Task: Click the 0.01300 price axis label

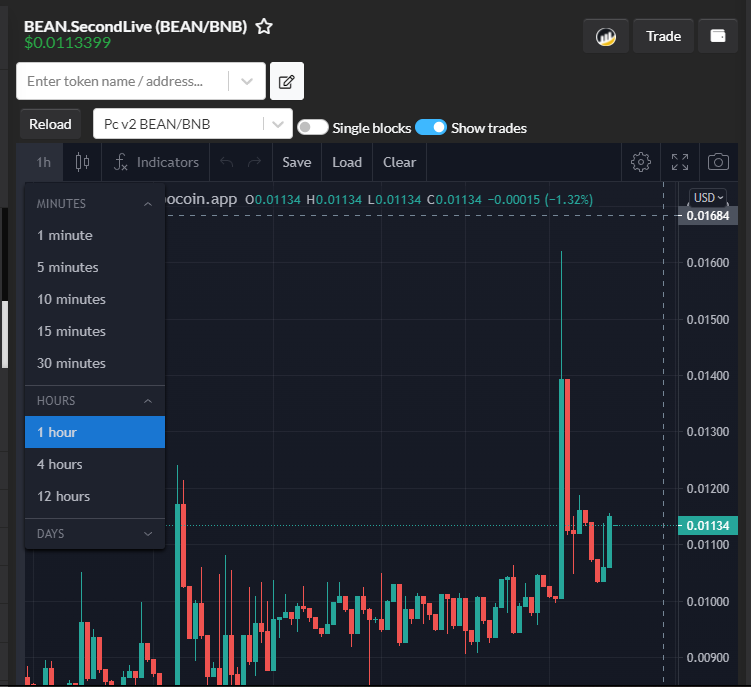Action: click(x=708, y=432)
